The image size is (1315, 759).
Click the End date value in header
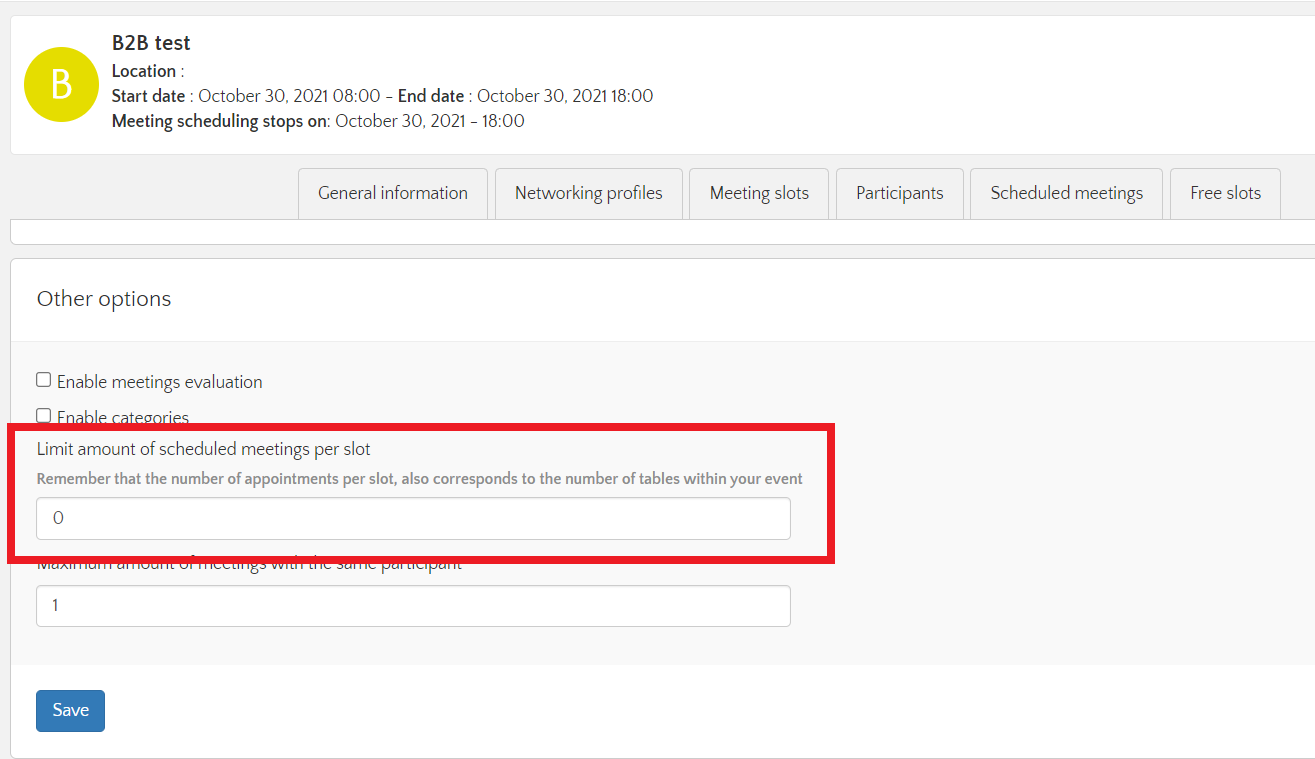565,96
